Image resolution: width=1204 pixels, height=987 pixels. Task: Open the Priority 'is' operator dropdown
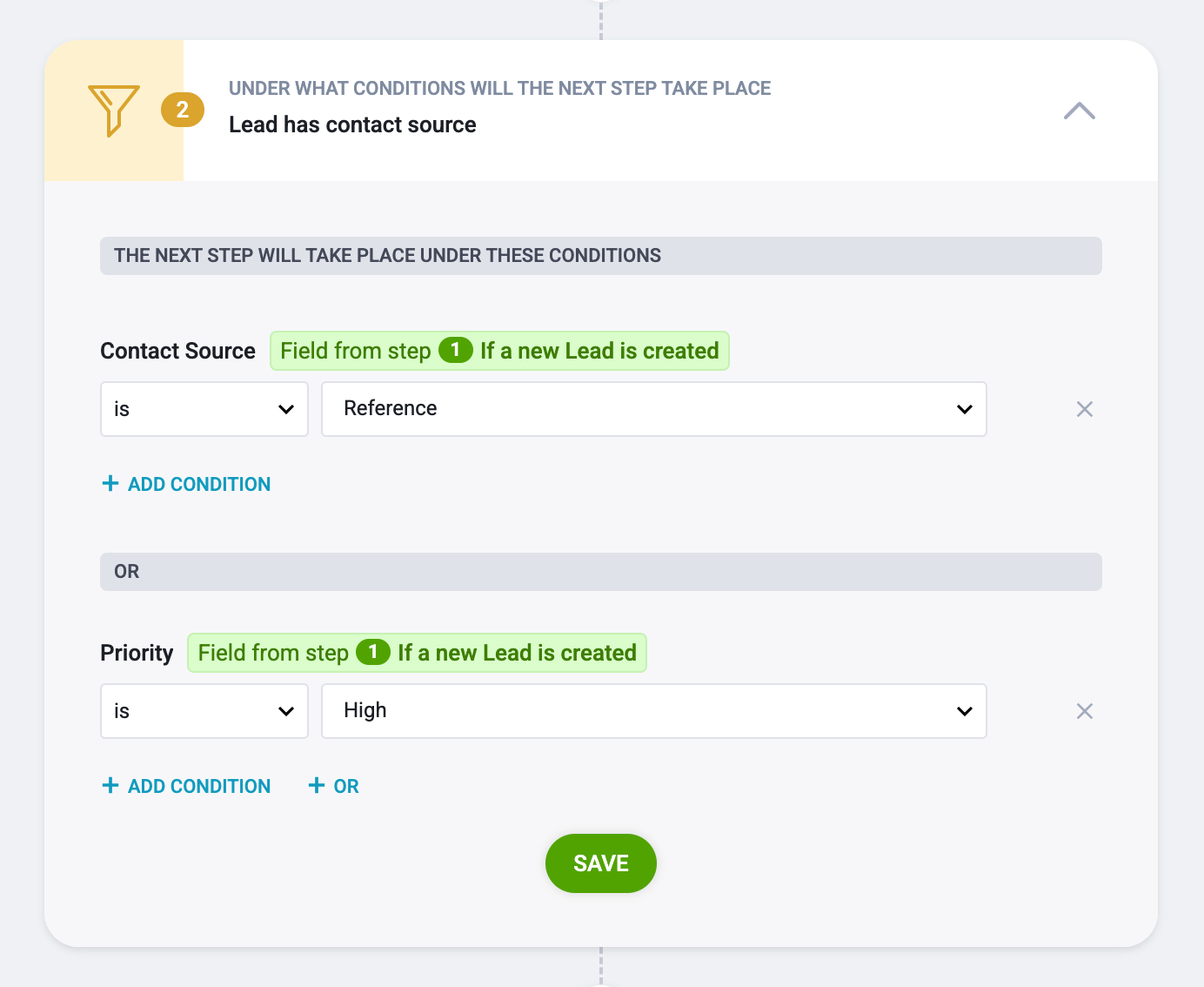[204, 711]
